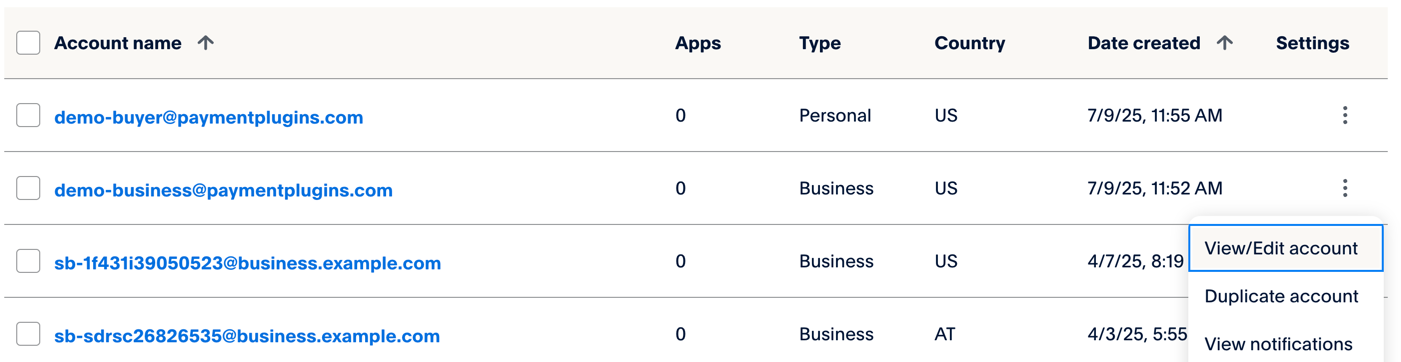Open demo-business@paymentplugins.com account link
Screen dimensions: 1401x362
click(x=223, y=190)
